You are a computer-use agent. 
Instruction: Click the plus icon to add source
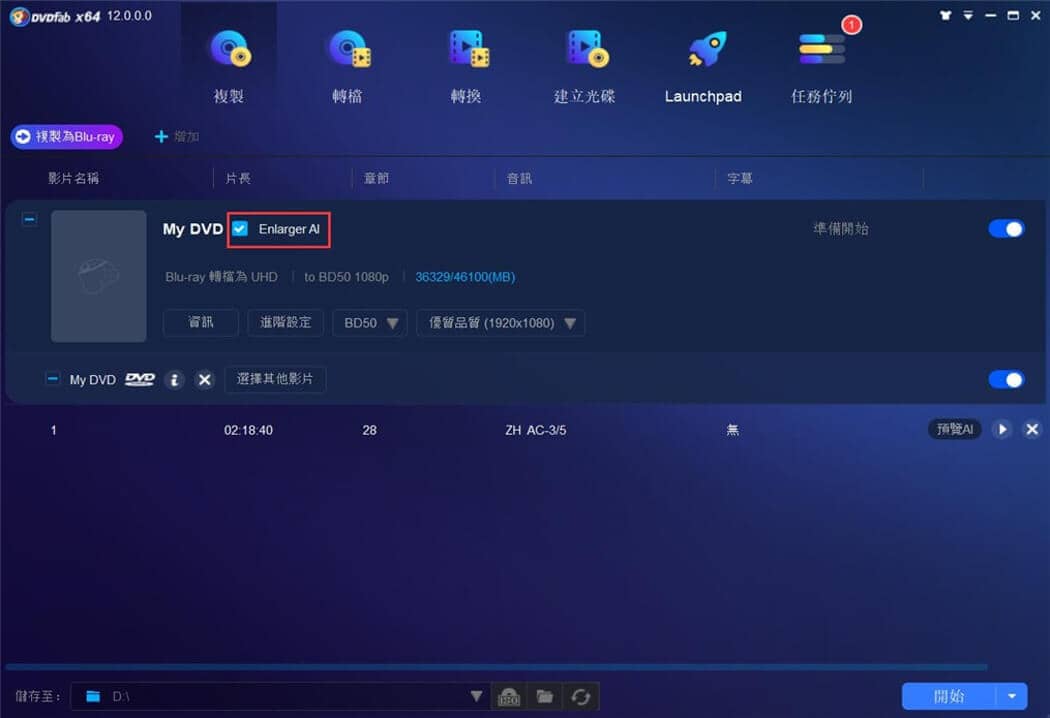[x=161, y=137]
